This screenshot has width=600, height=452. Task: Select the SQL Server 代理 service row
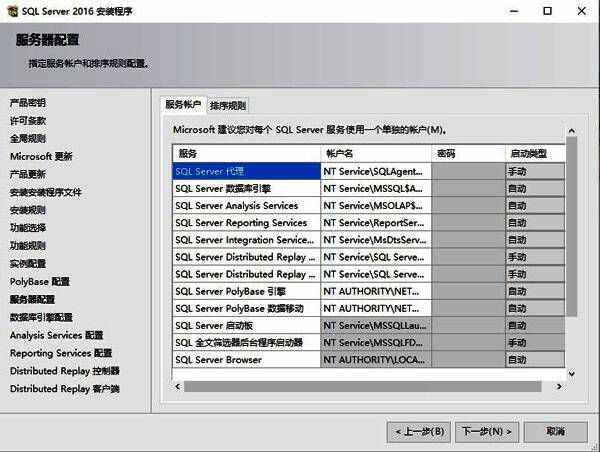click(x=246, y=171)
